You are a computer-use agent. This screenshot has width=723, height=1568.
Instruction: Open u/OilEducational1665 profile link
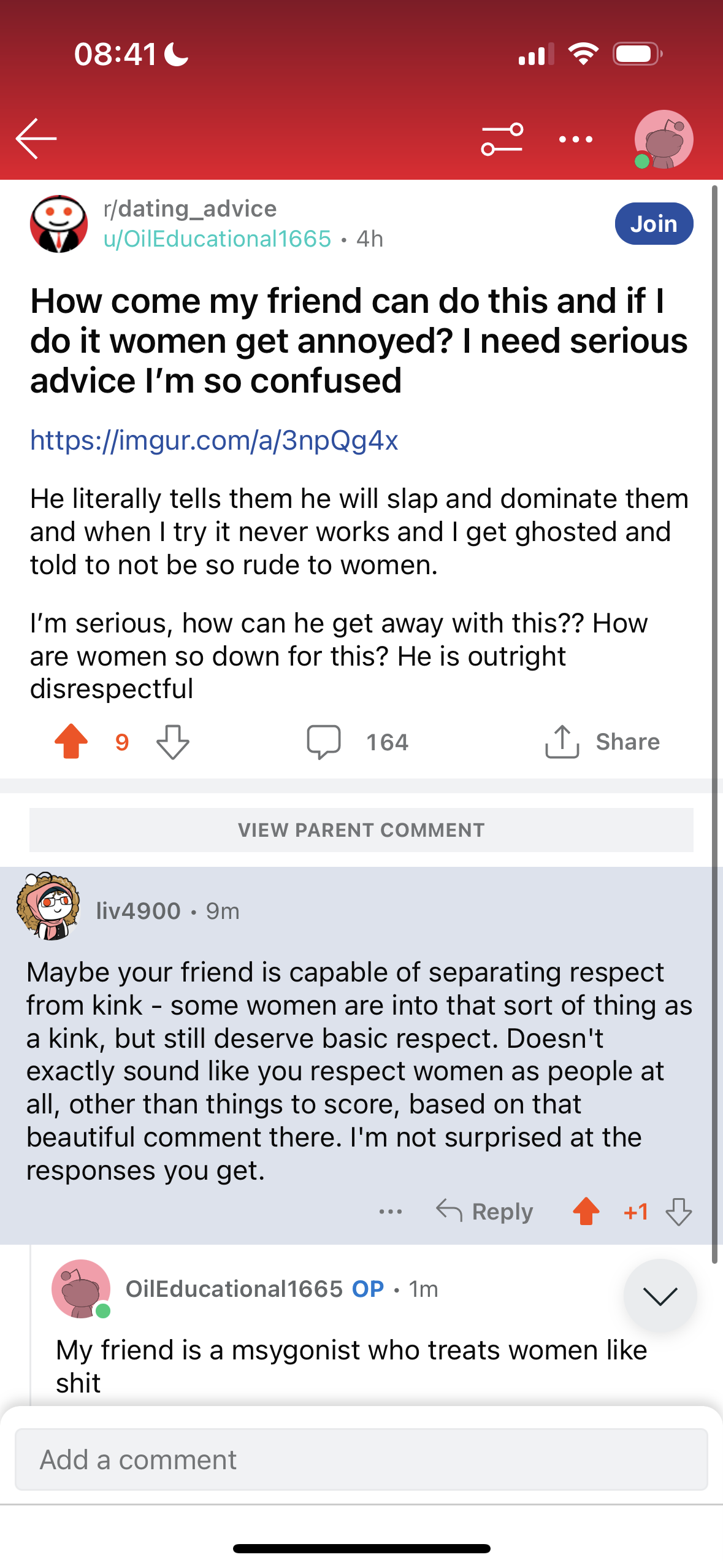click(x=217, y=239)
